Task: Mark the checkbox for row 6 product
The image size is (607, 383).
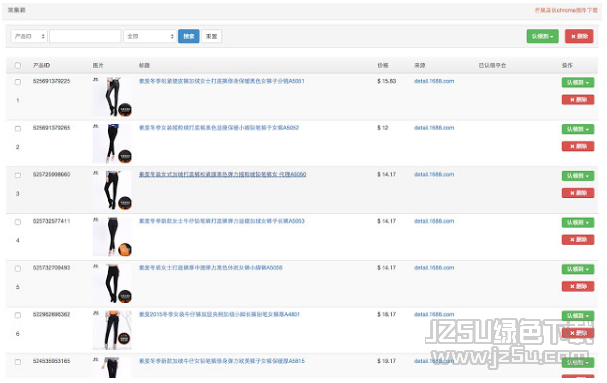Action: 18,316
